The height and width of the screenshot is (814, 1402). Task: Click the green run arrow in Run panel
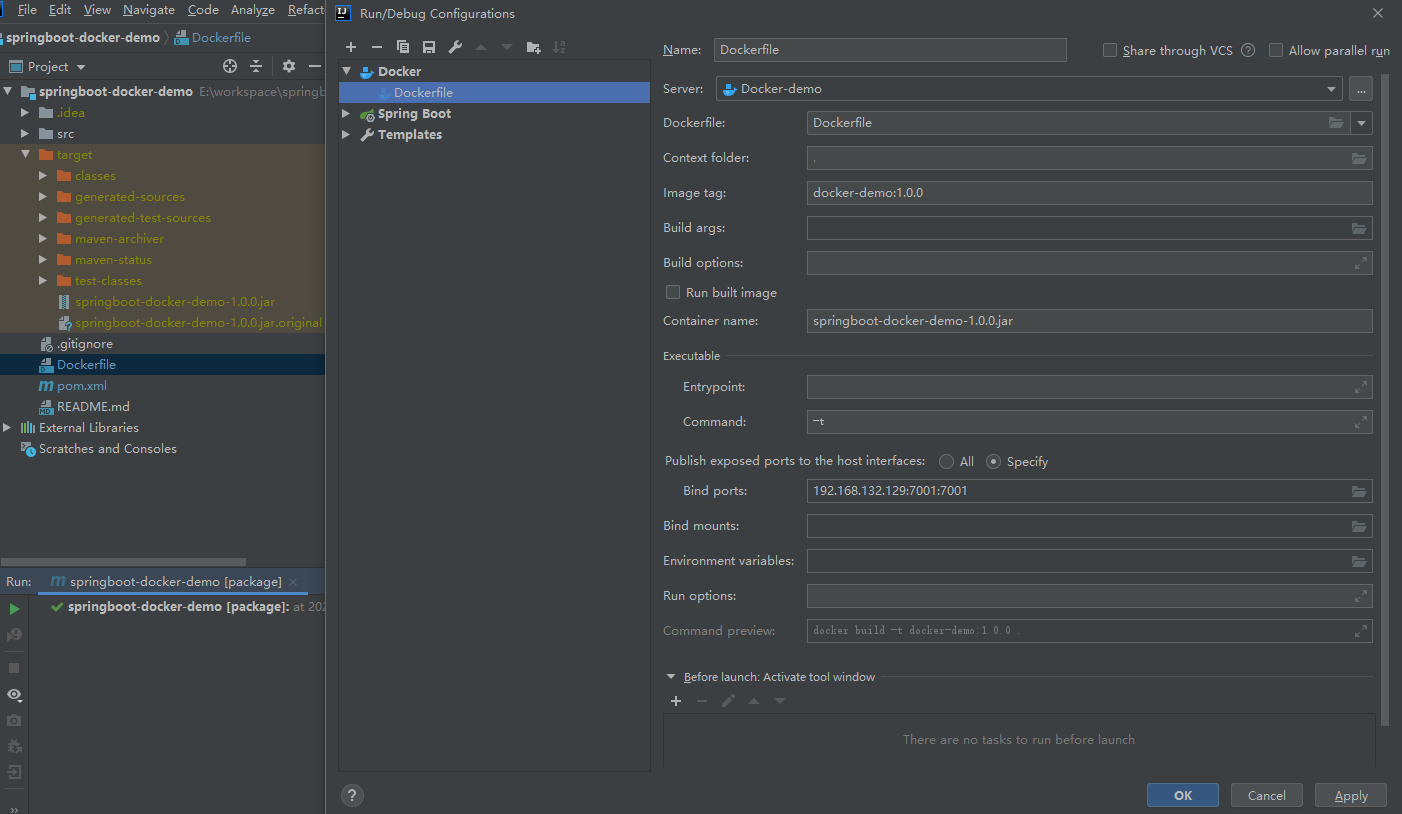(x=14, y=609)
